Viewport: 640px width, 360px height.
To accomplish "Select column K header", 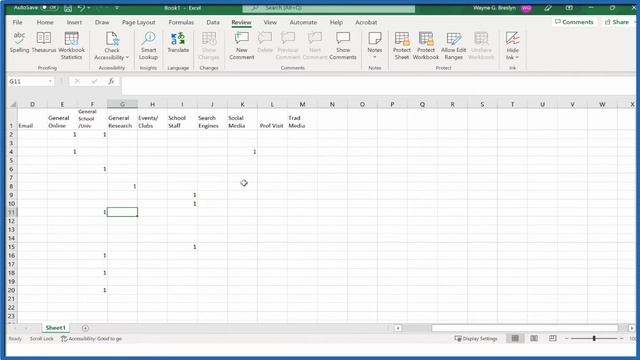I will (242, 104).
